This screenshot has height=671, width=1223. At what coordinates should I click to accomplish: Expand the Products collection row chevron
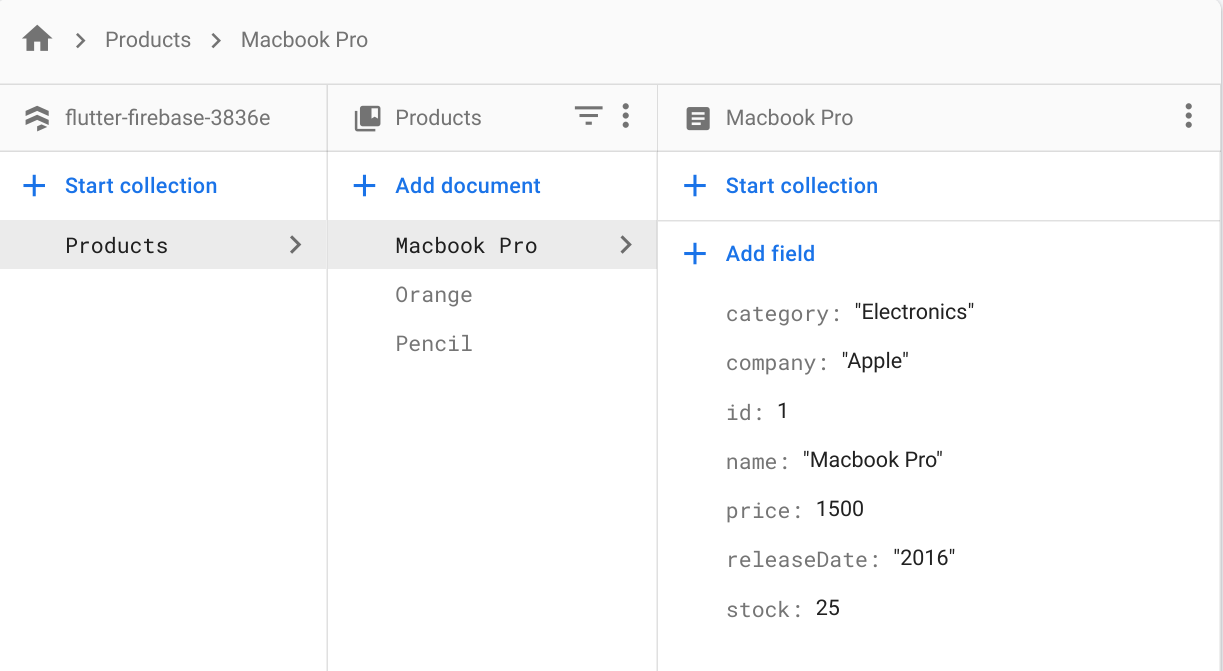(x=295, y=245)
